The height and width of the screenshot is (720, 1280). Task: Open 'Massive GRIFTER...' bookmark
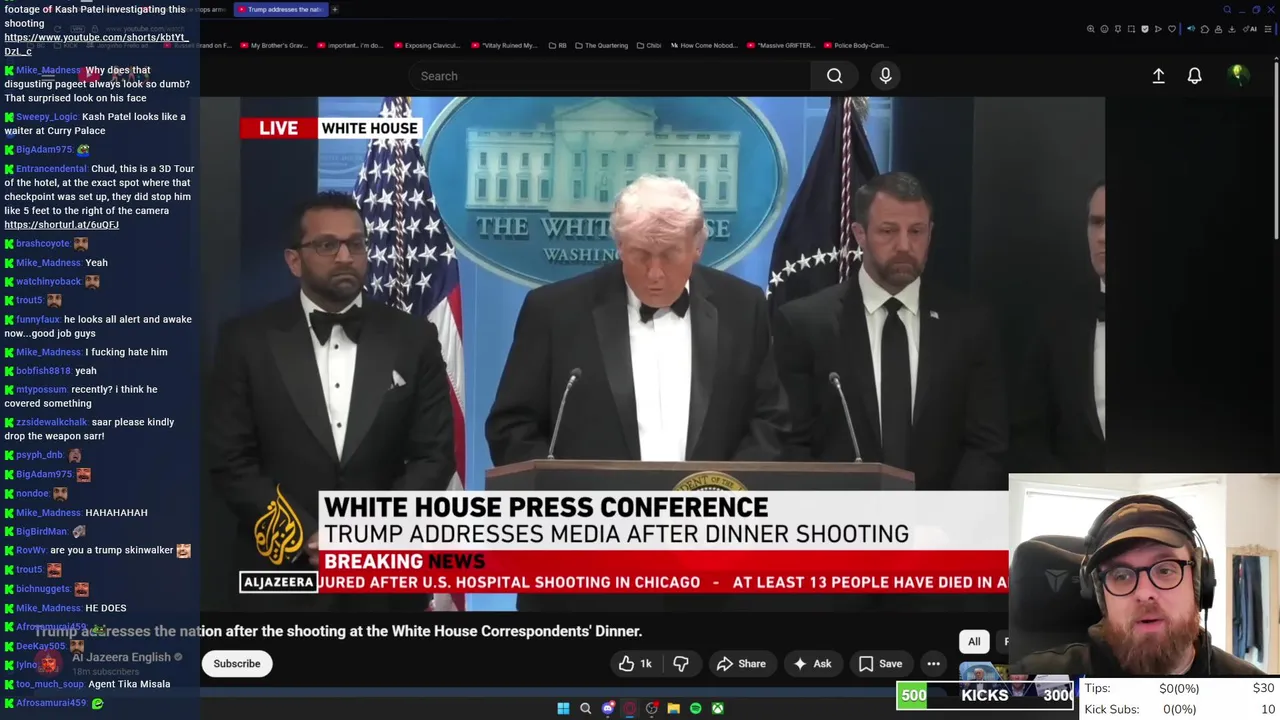tap(781, 45)
